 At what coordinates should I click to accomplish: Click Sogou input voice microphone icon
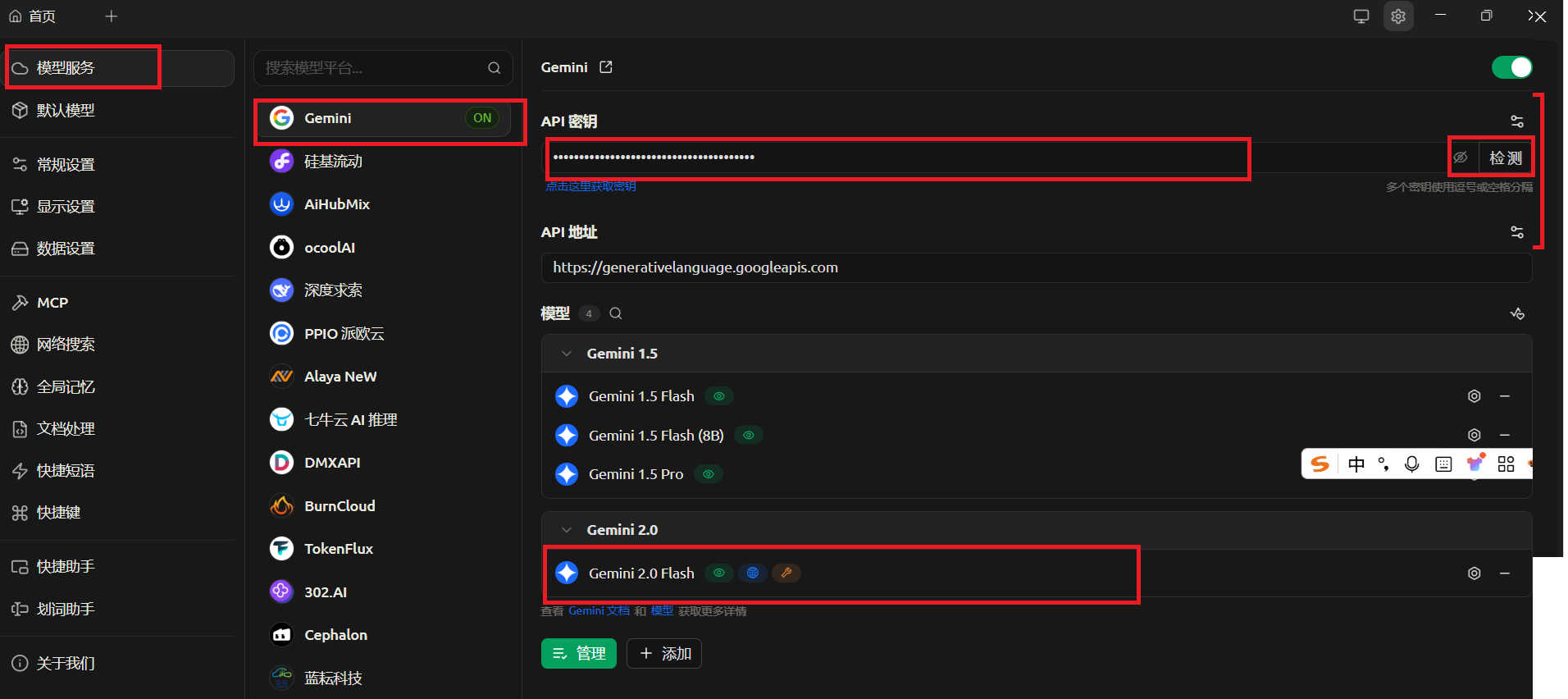point(1411,464)
